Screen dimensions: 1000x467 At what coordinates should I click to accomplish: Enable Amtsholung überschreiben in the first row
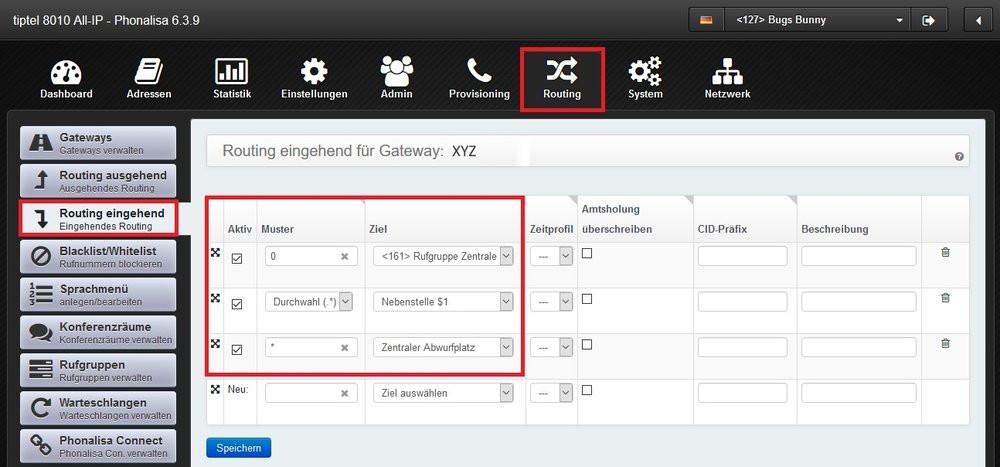click(x=587, y=253)
